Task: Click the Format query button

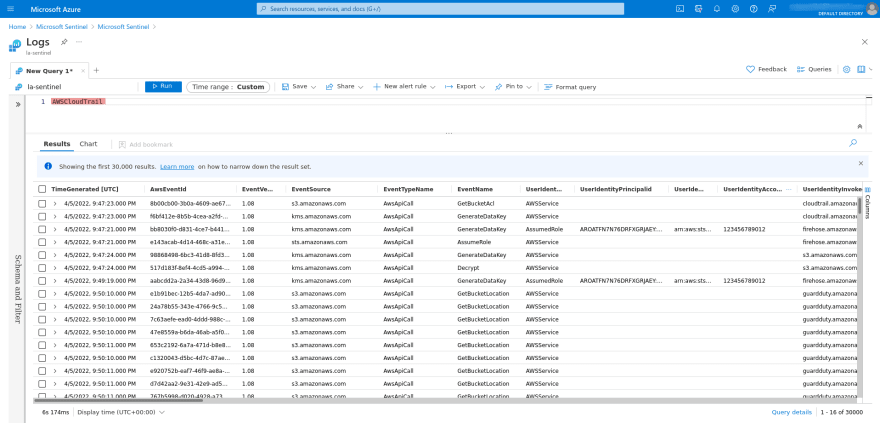Action: (x=570, y=87)
